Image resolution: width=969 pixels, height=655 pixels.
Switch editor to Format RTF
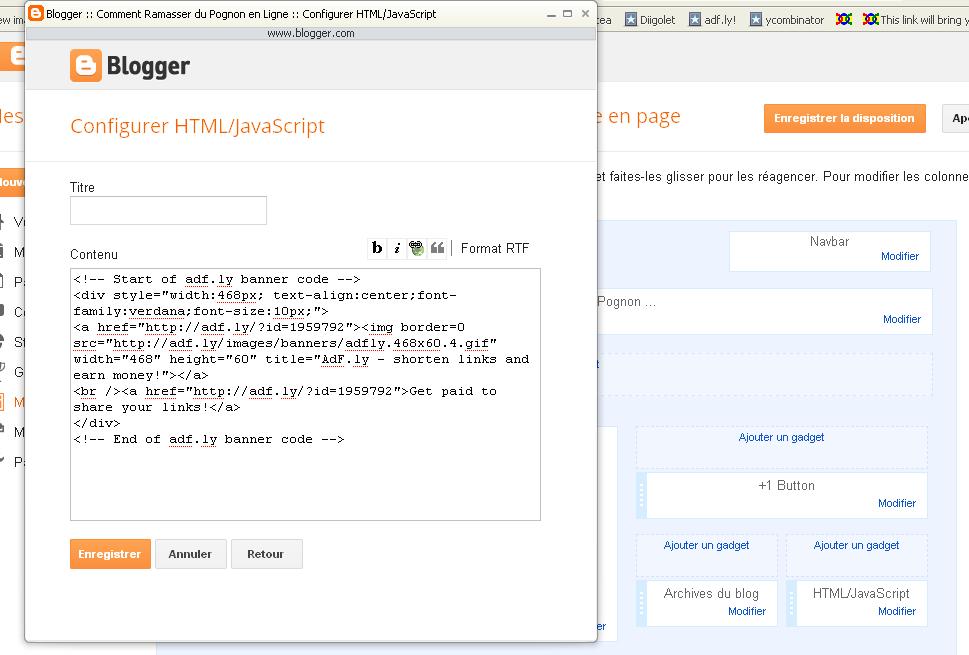point(494,248)
